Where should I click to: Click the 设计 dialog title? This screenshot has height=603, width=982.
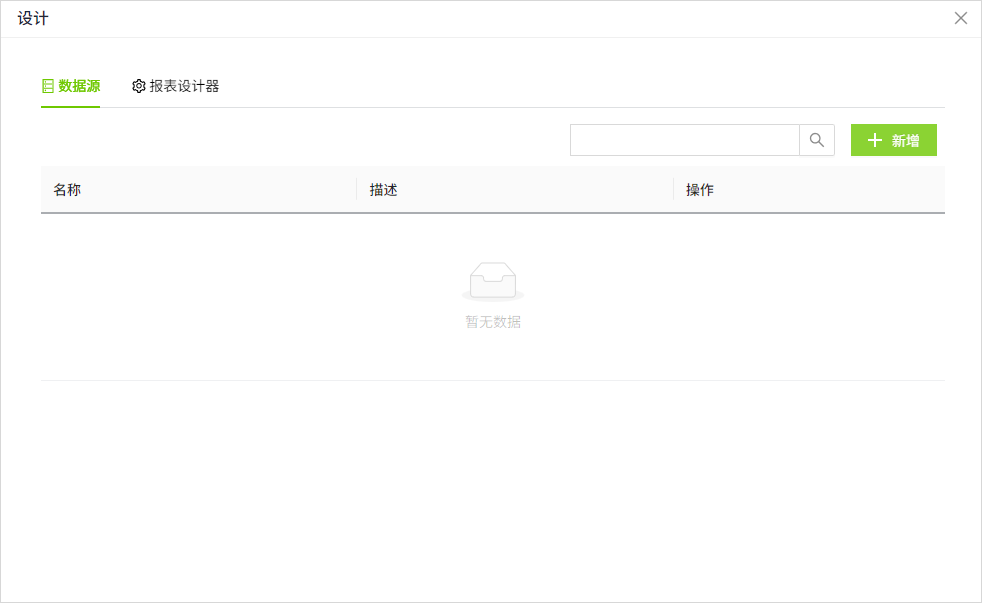(x=32, y=19)
